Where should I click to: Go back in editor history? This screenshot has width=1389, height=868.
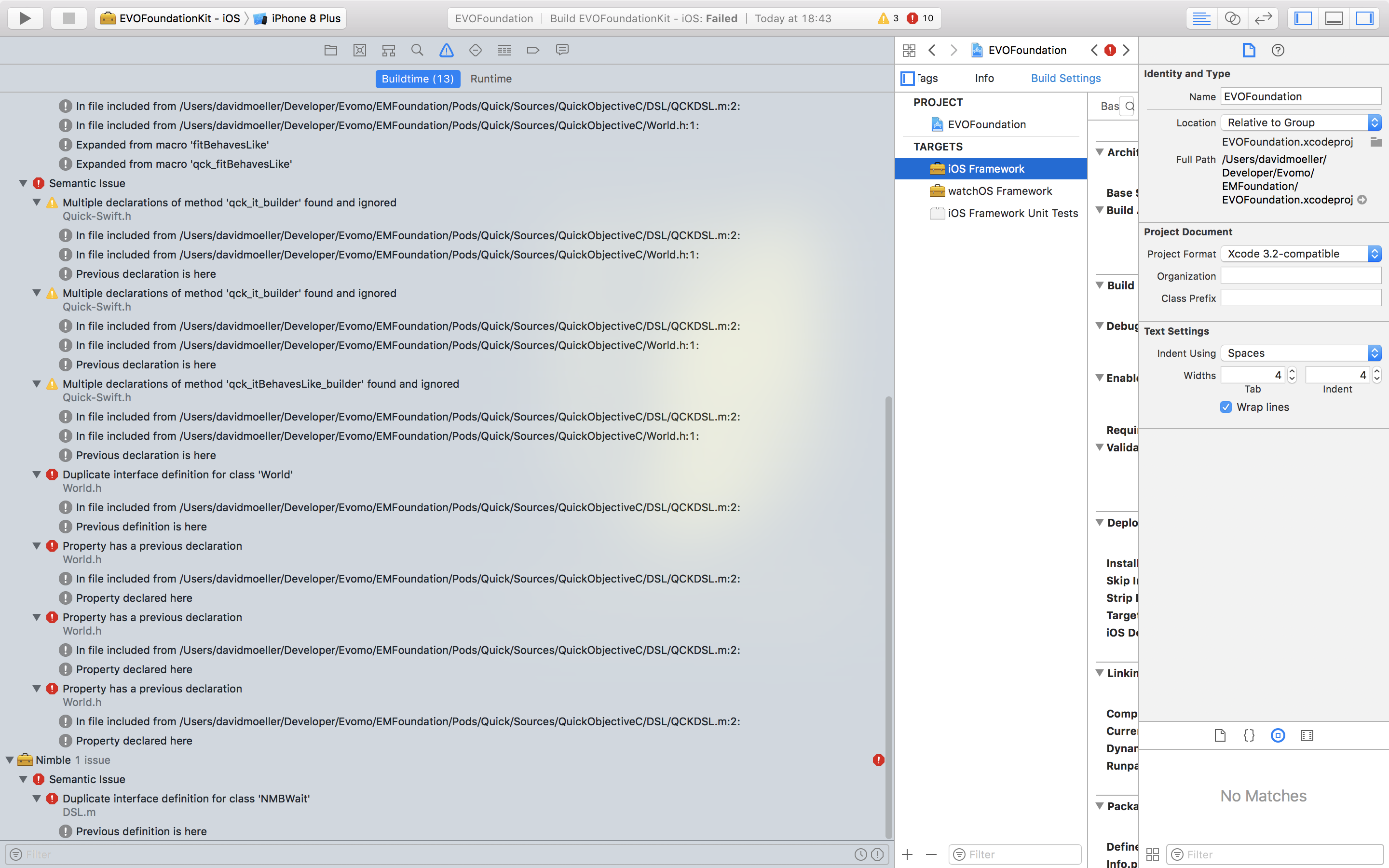[x=932, y=51]
